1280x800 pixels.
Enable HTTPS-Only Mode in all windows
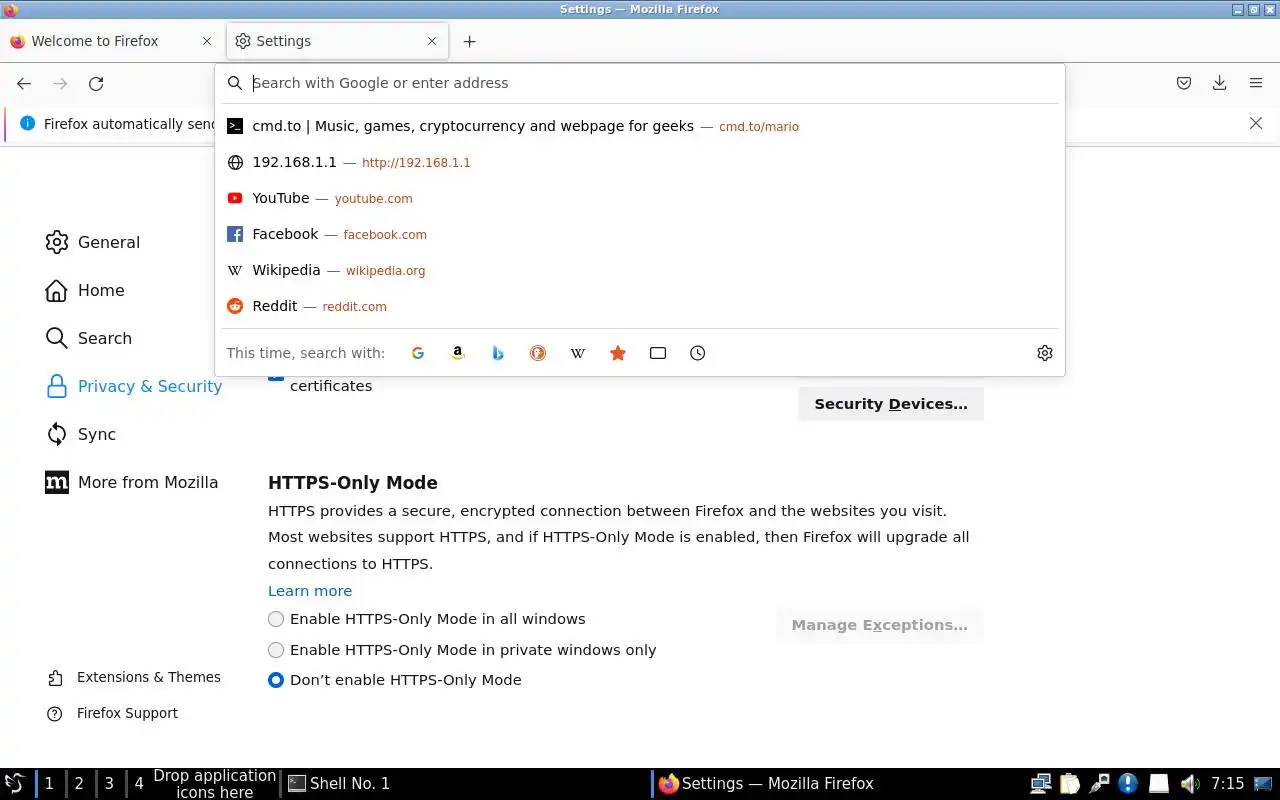click(276, 619)
